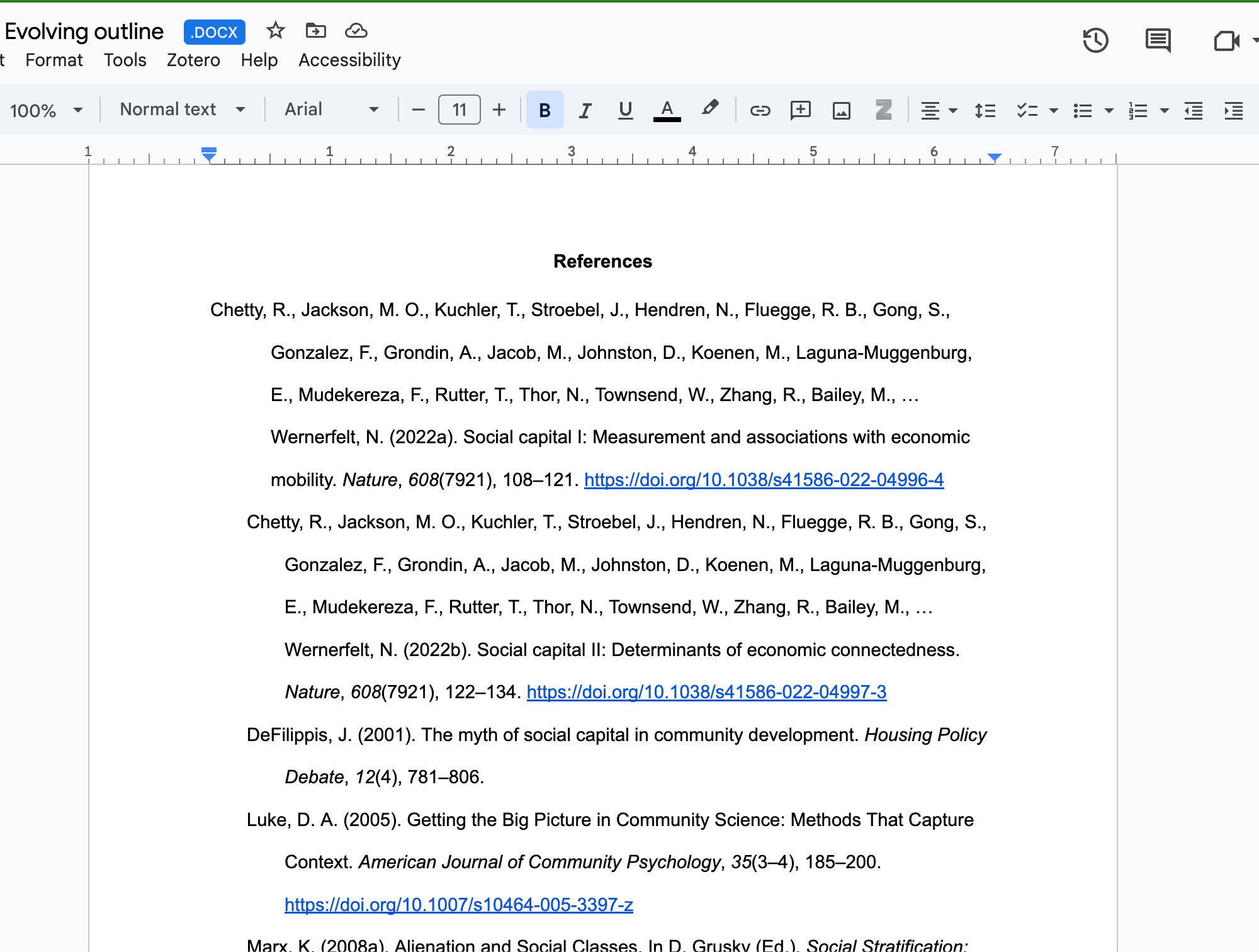The image size is (1259, 952).
Task: Open the comments panel icon
Action: 1157,41
